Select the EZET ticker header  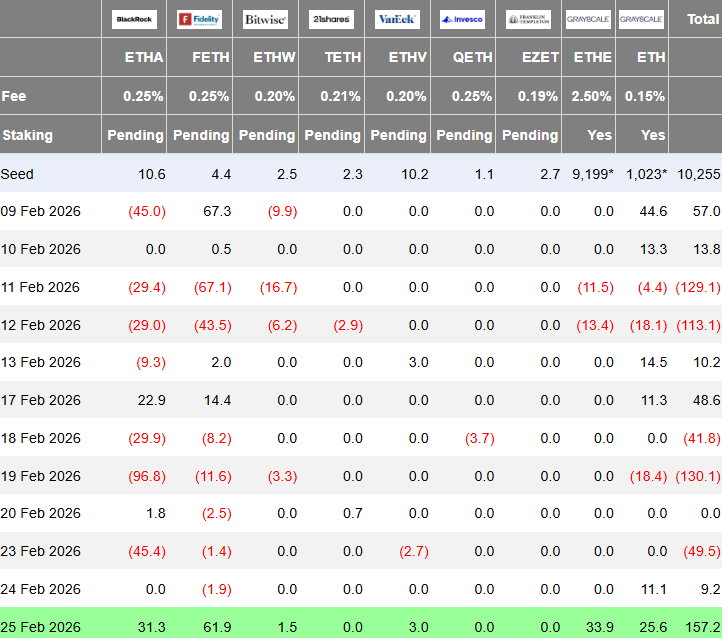pyautogui.click(x=540, y=57)
